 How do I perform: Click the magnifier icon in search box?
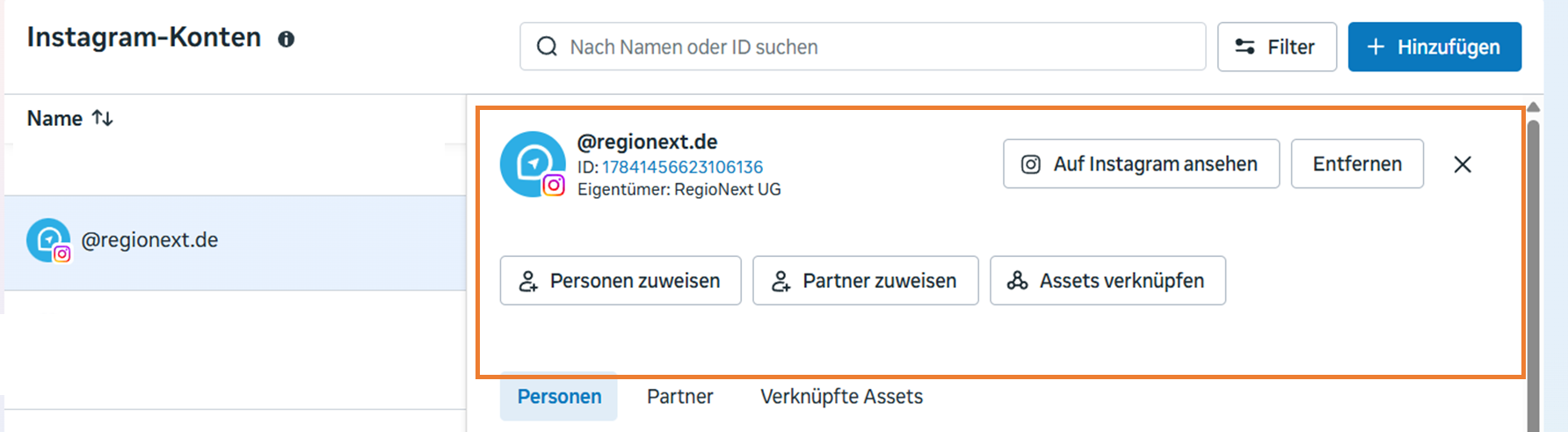pos(547,47)
